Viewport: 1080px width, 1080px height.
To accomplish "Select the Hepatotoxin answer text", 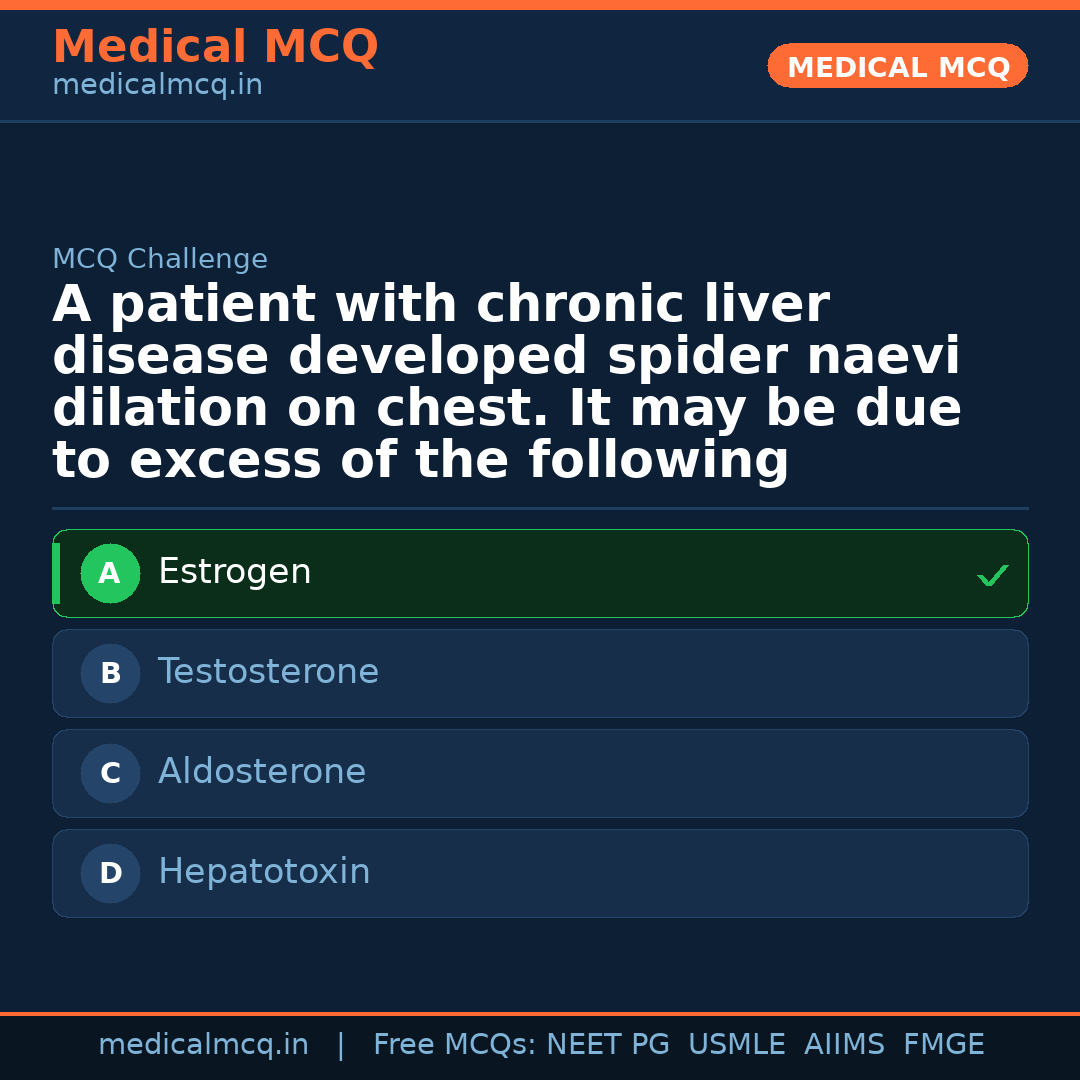I will pyautogui.click(x=264, y=872).
